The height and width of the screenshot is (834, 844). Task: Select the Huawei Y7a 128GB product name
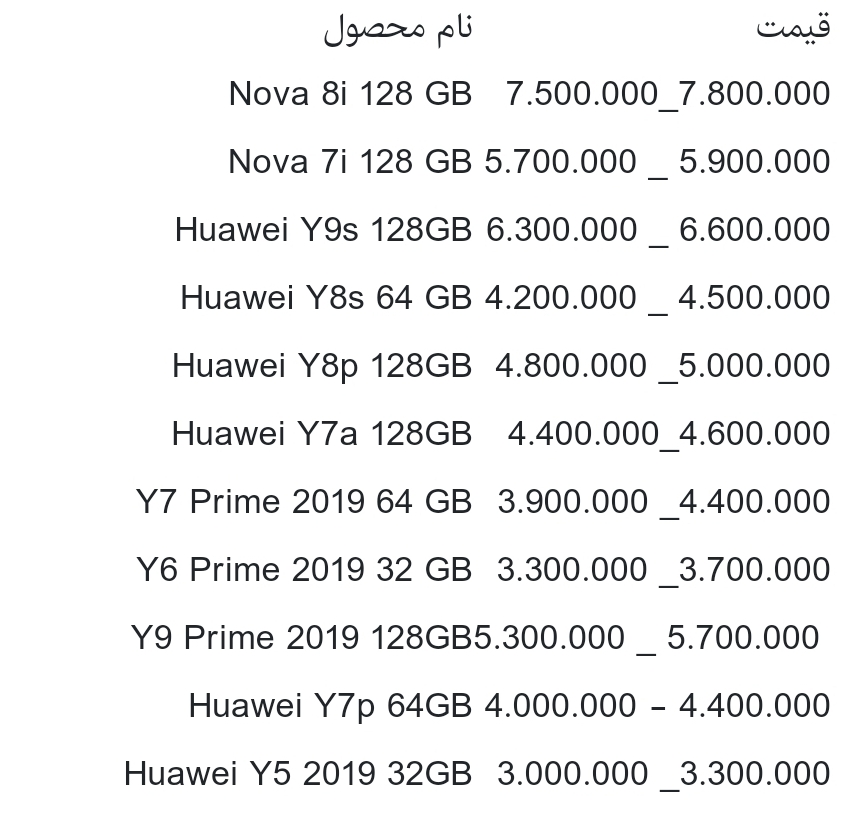pyautogui.click(x=321, y=434)
